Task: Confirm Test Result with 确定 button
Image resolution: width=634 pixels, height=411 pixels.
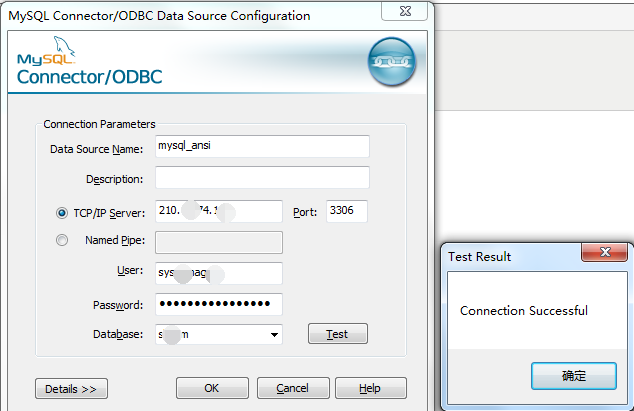Action: click(x=574, y=376)
